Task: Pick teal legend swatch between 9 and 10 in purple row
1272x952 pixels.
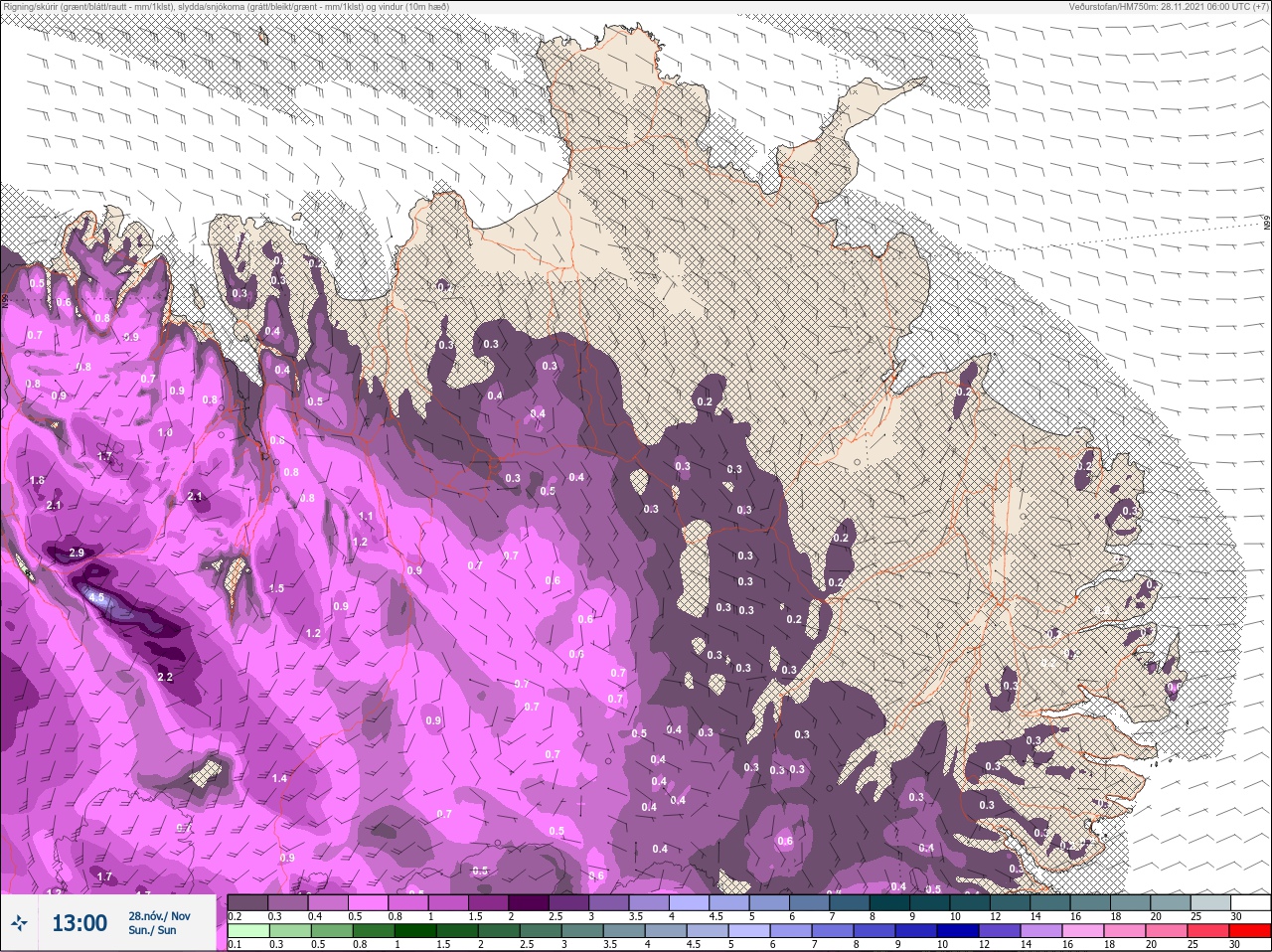Action: 932,902
